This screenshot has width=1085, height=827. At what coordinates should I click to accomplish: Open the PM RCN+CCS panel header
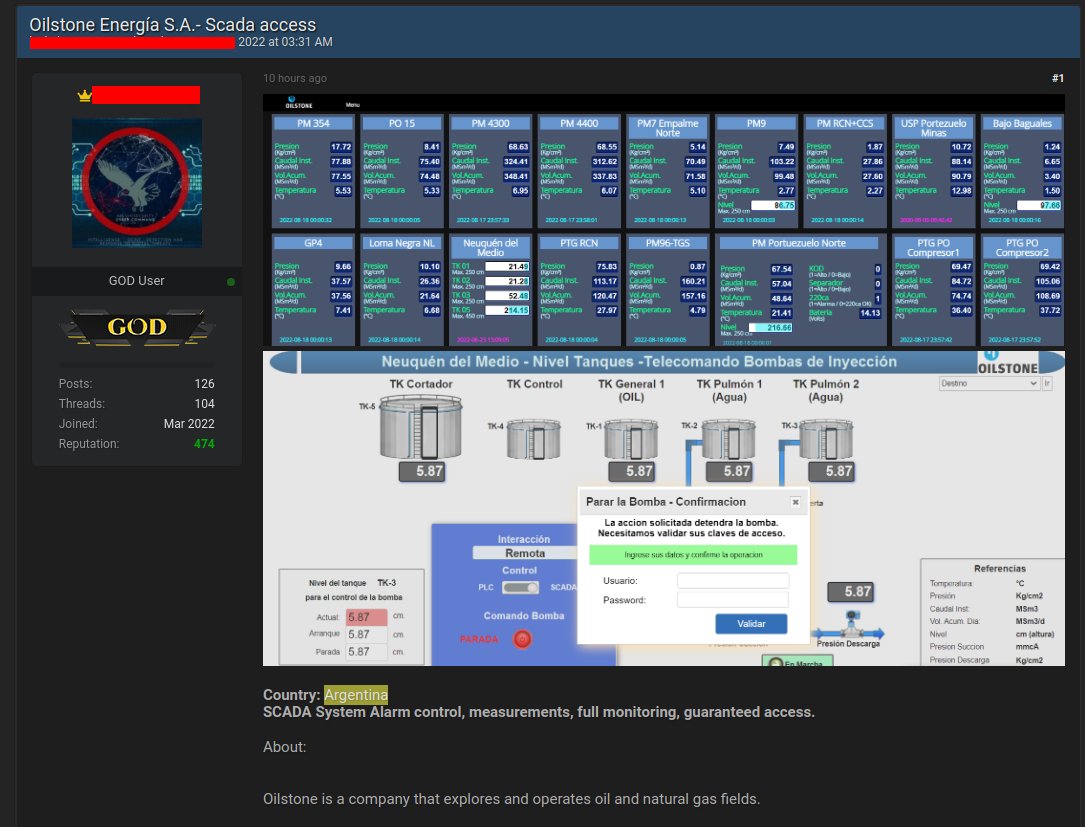[x=844, y=123]
